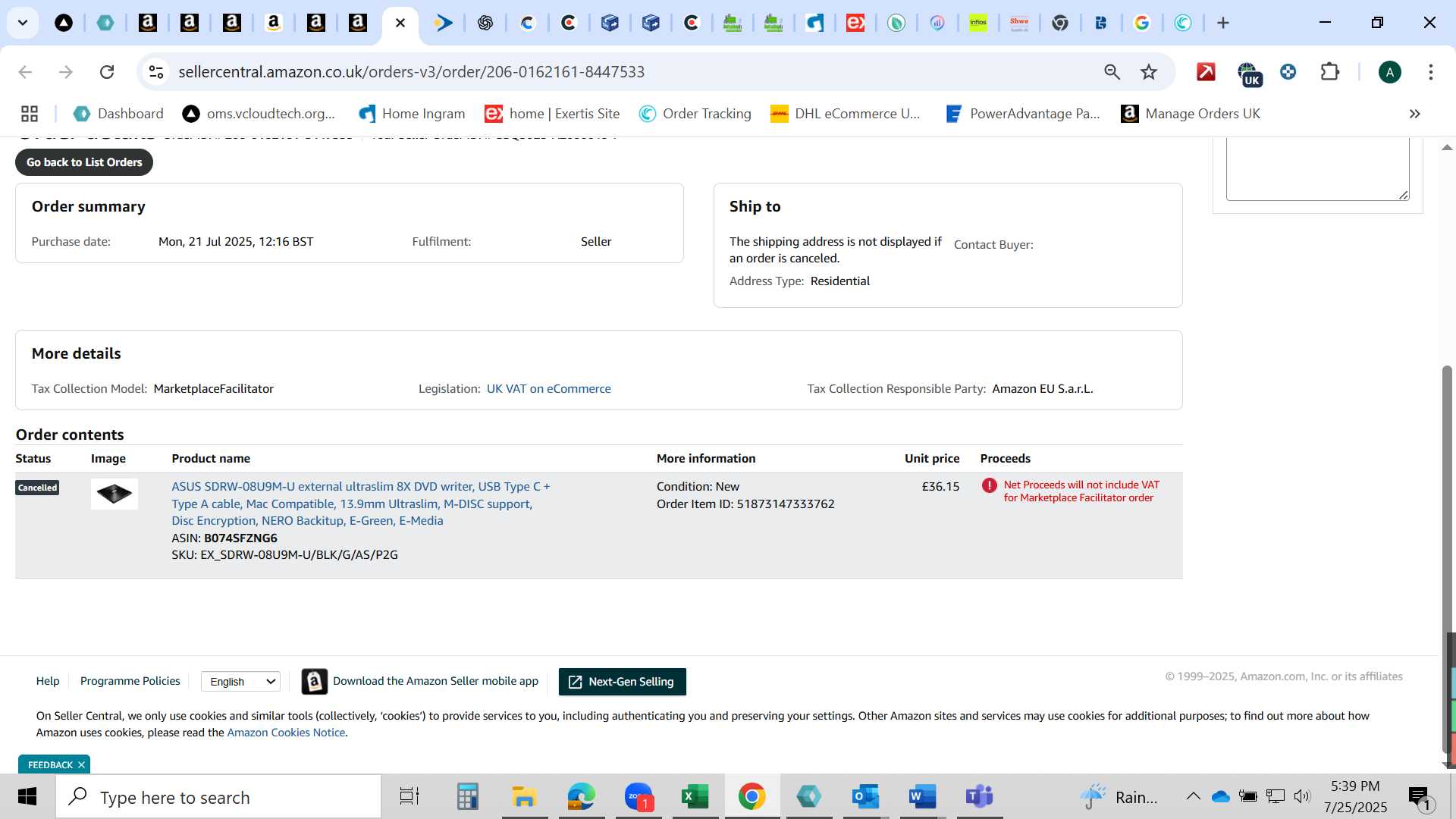This screenshot has width=1456, height=819.
Task: Open Task View on the taskbar
Action: tap(409, 797)
